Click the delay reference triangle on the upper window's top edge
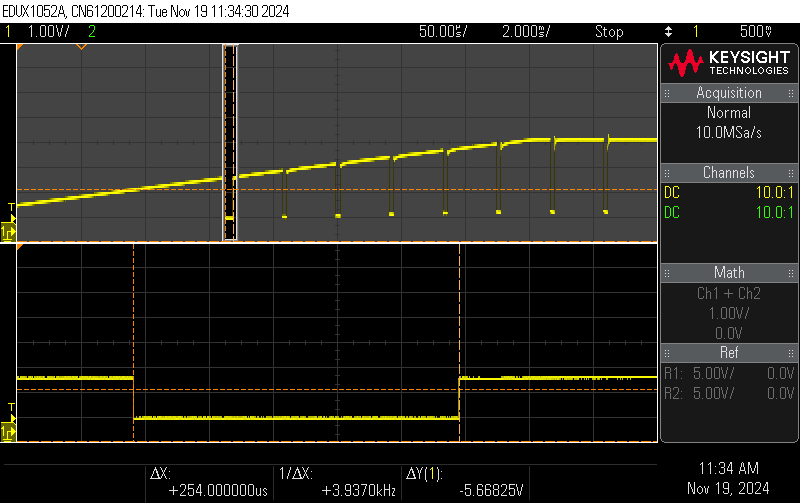Viewport: 800px width, 503px height. [81, 47]
